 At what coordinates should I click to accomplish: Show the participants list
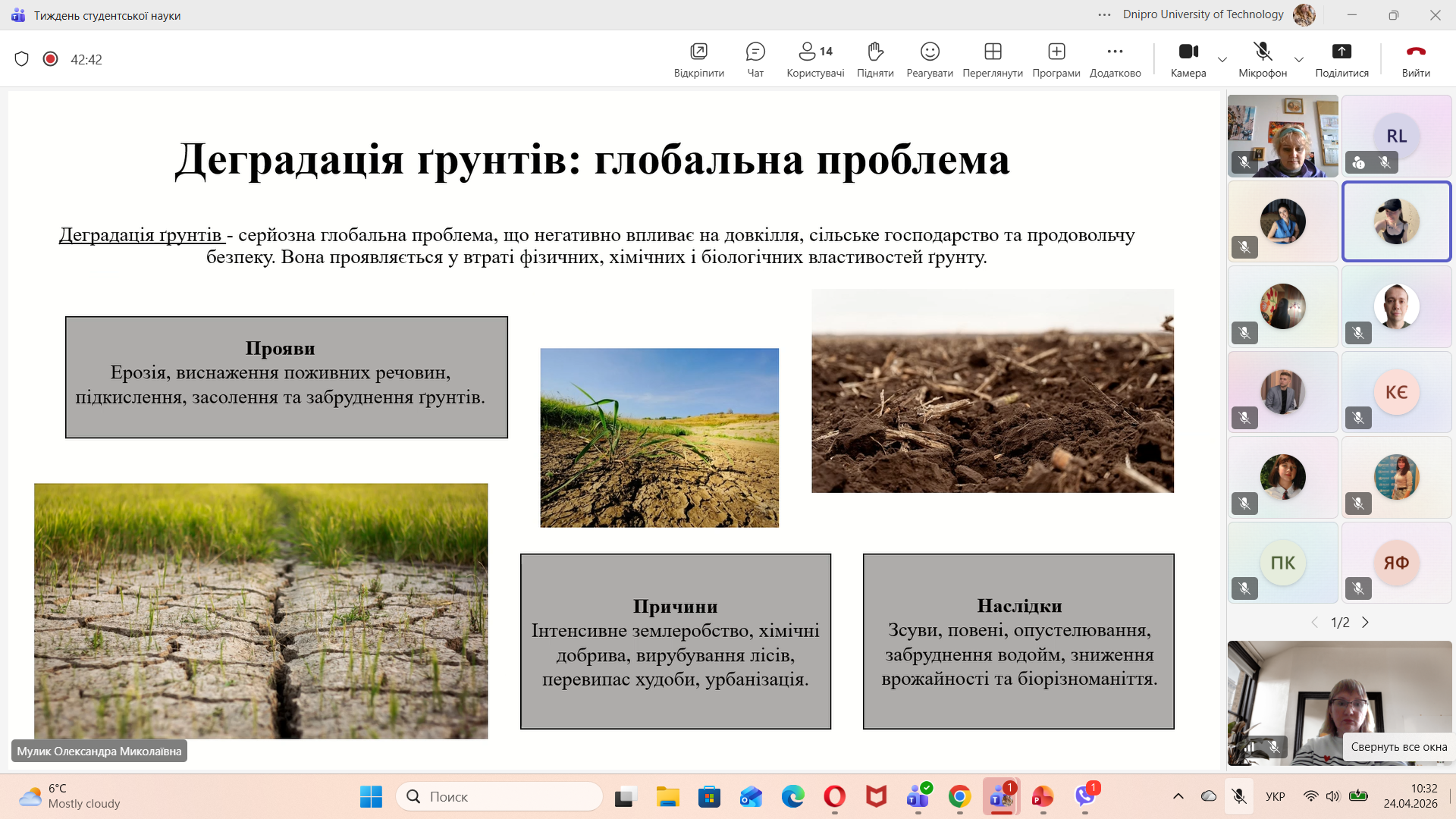pyautogui.click(x=815, y=59)
